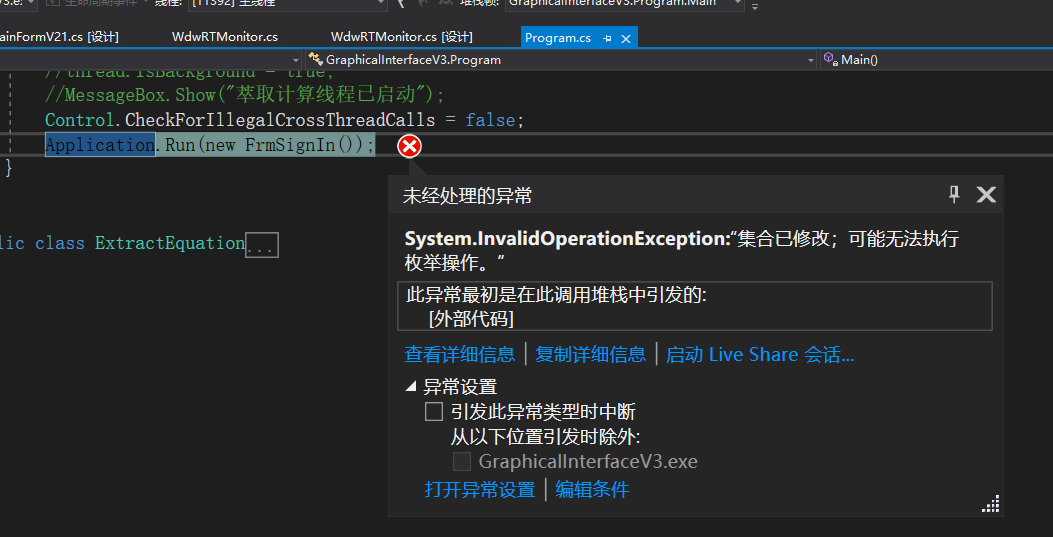Screen dimensions: 1053x537
Task: Open the GraphicalInterfaceV3.Program class dropdown
Action: (x=811, y=60)
